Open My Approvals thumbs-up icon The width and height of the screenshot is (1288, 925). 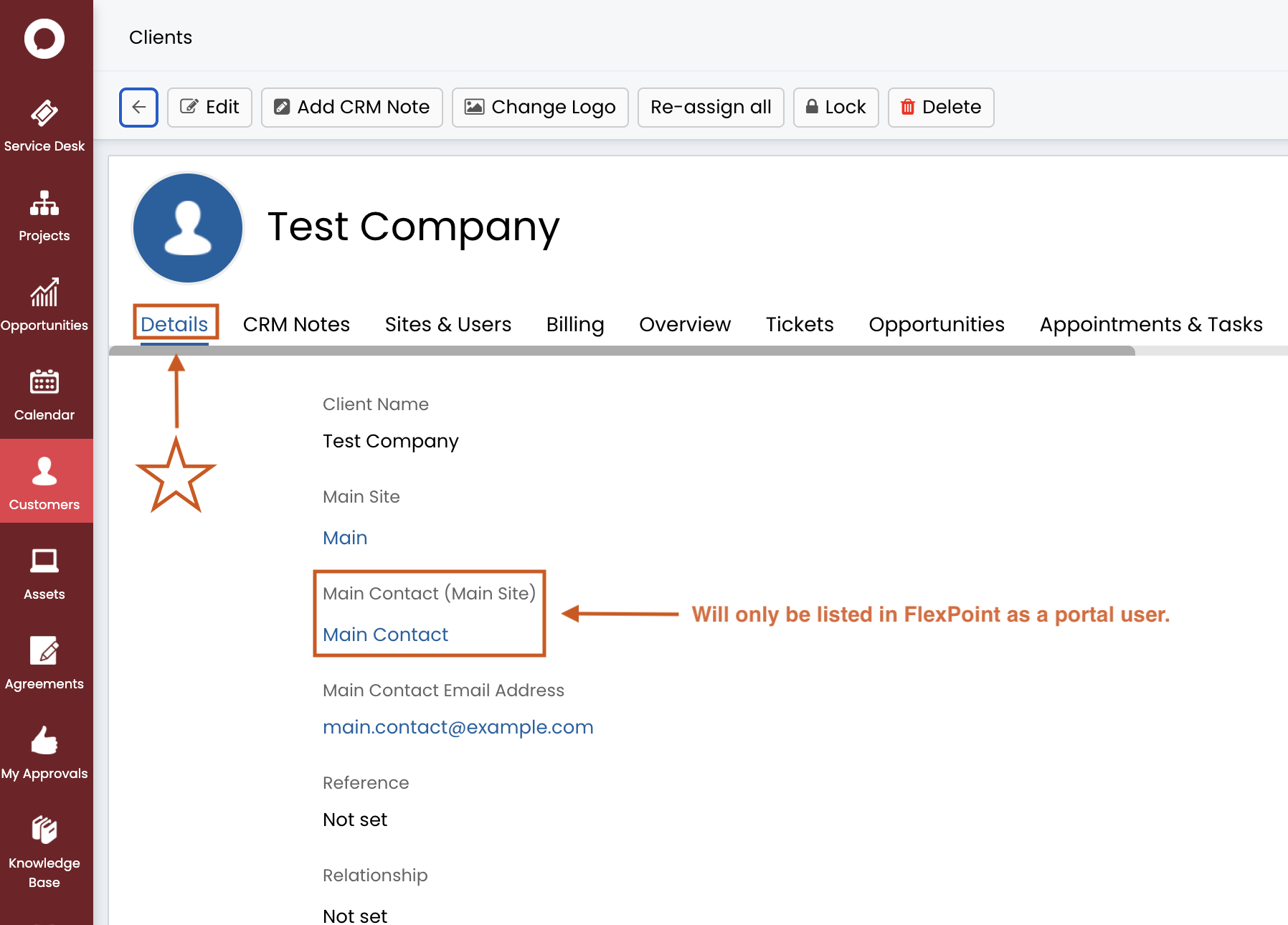(44, 740)
